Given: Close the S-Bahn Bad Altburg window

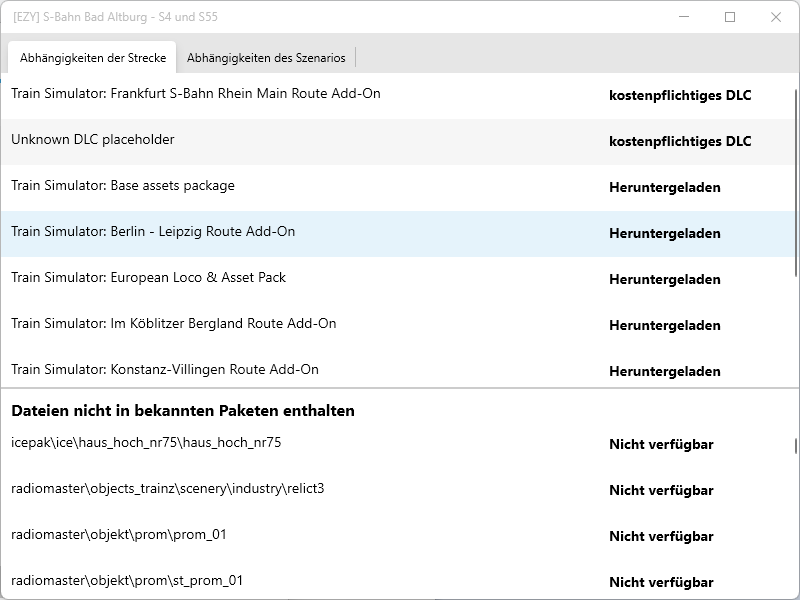Looking at the screenshot, I should pos(776,17).
